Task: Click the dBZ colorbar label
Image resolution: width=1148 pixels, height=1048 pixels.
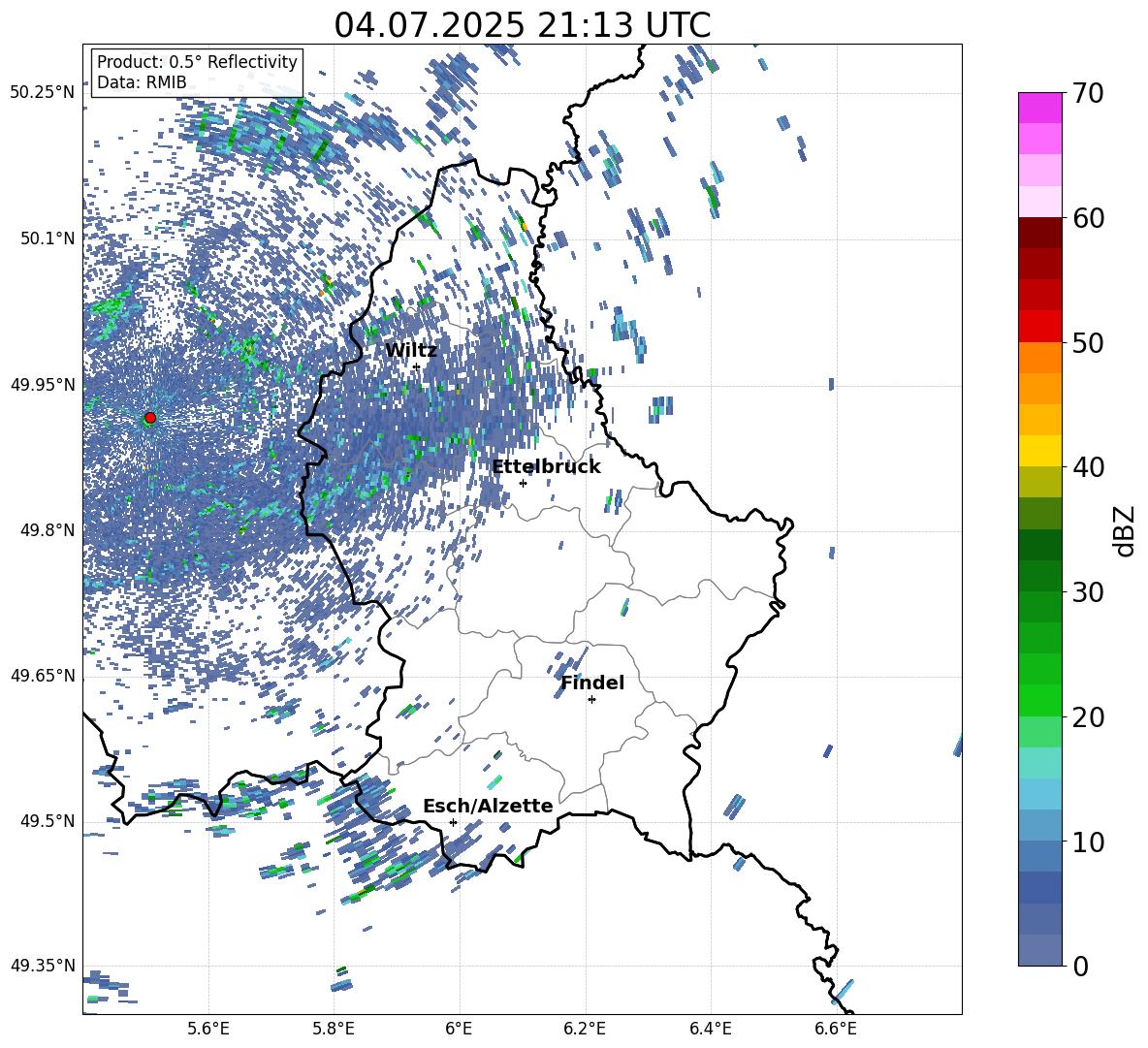Action: coord(1126,530)
